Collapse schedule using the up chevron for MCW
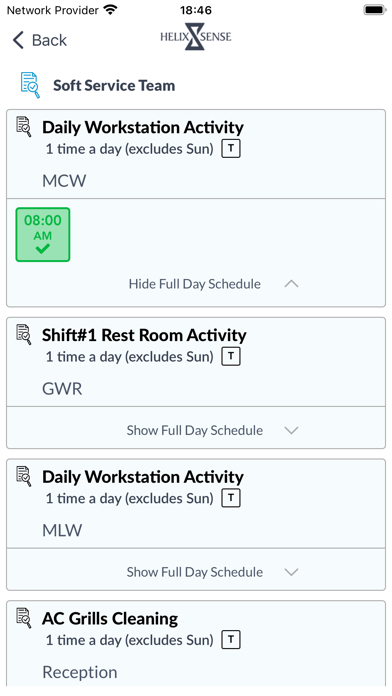392x696 pixels. coord(291,284)
